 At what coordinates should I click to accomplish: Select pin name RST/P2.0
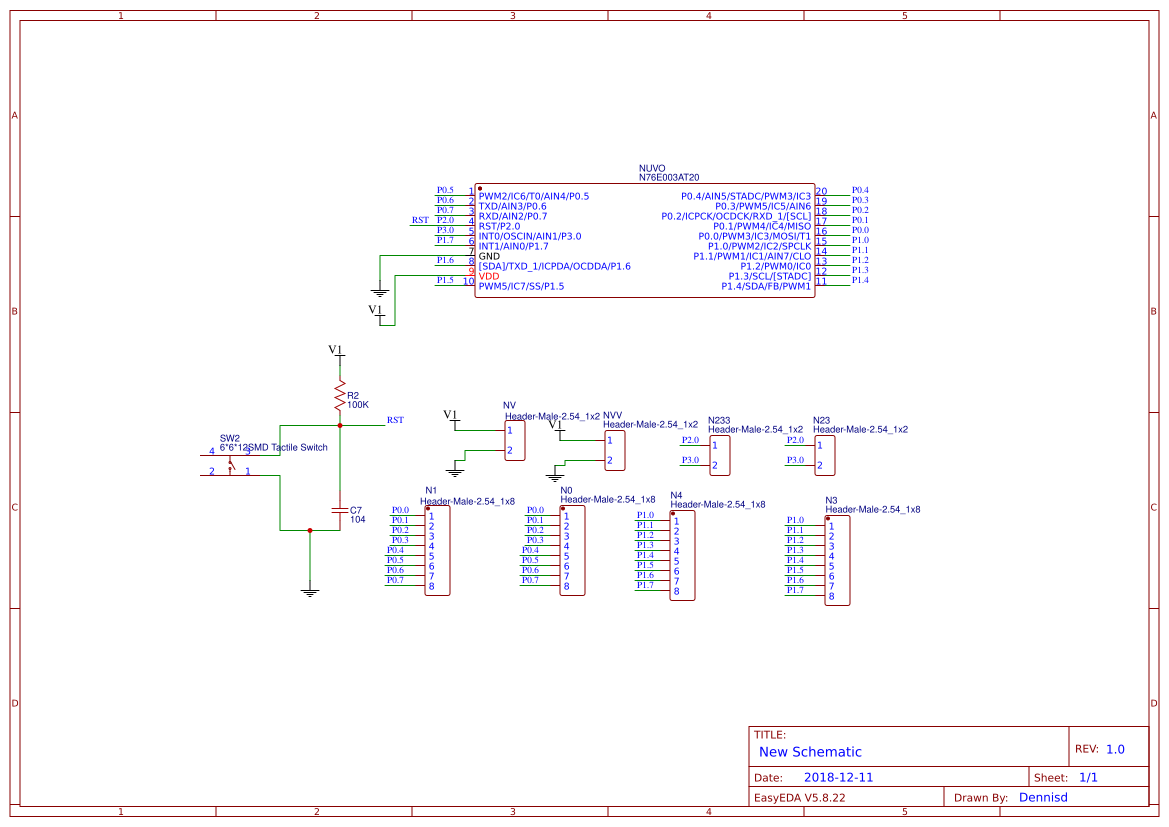pos(500,226)
